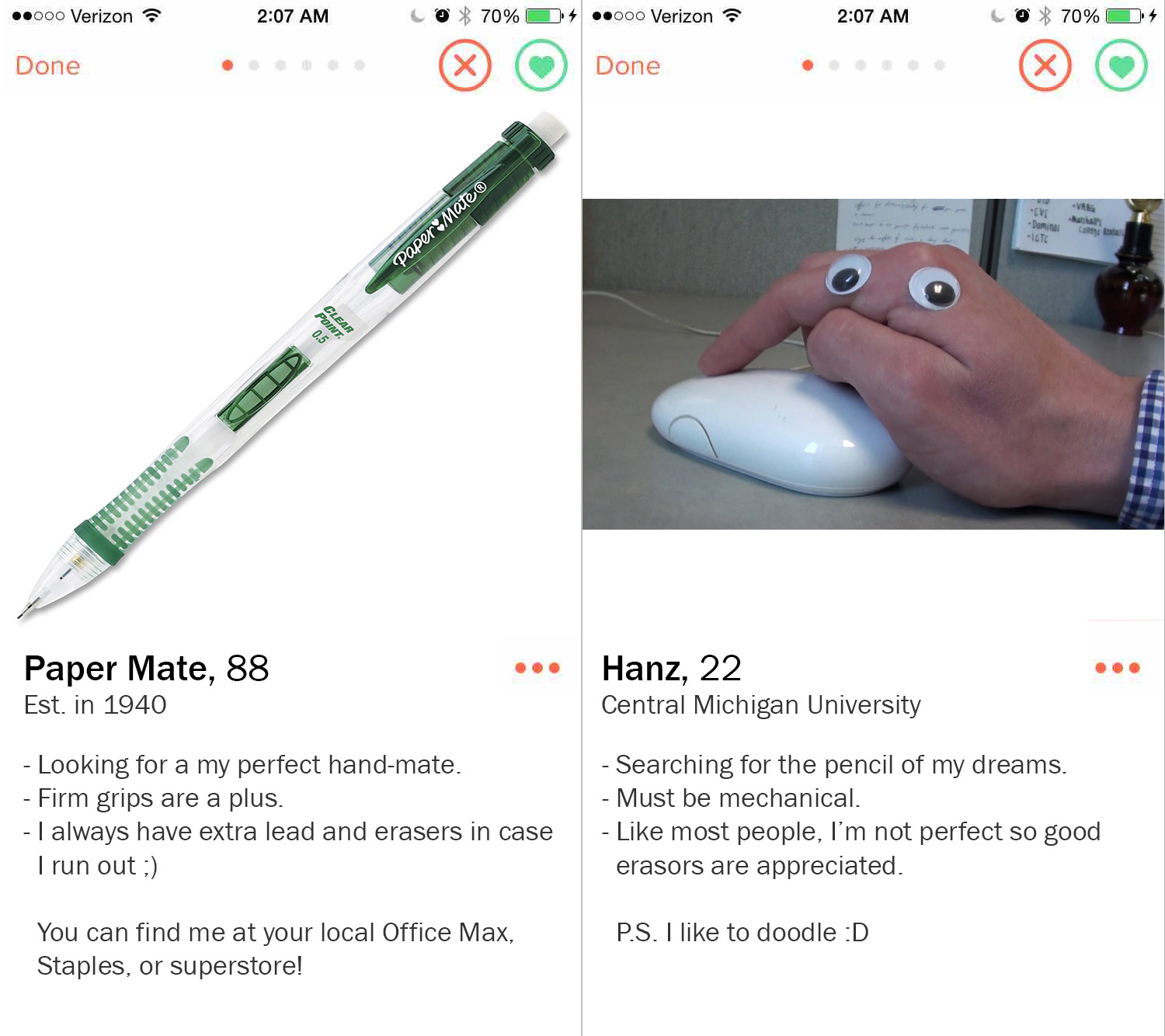Like Paper Mate with the green heart

point(541,65)
